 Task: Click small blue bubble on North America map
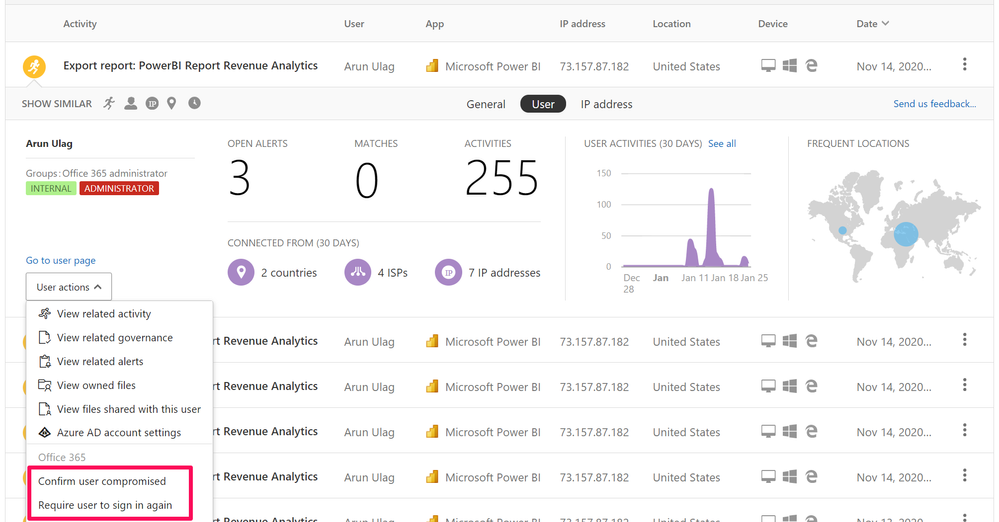coord(842,231)
